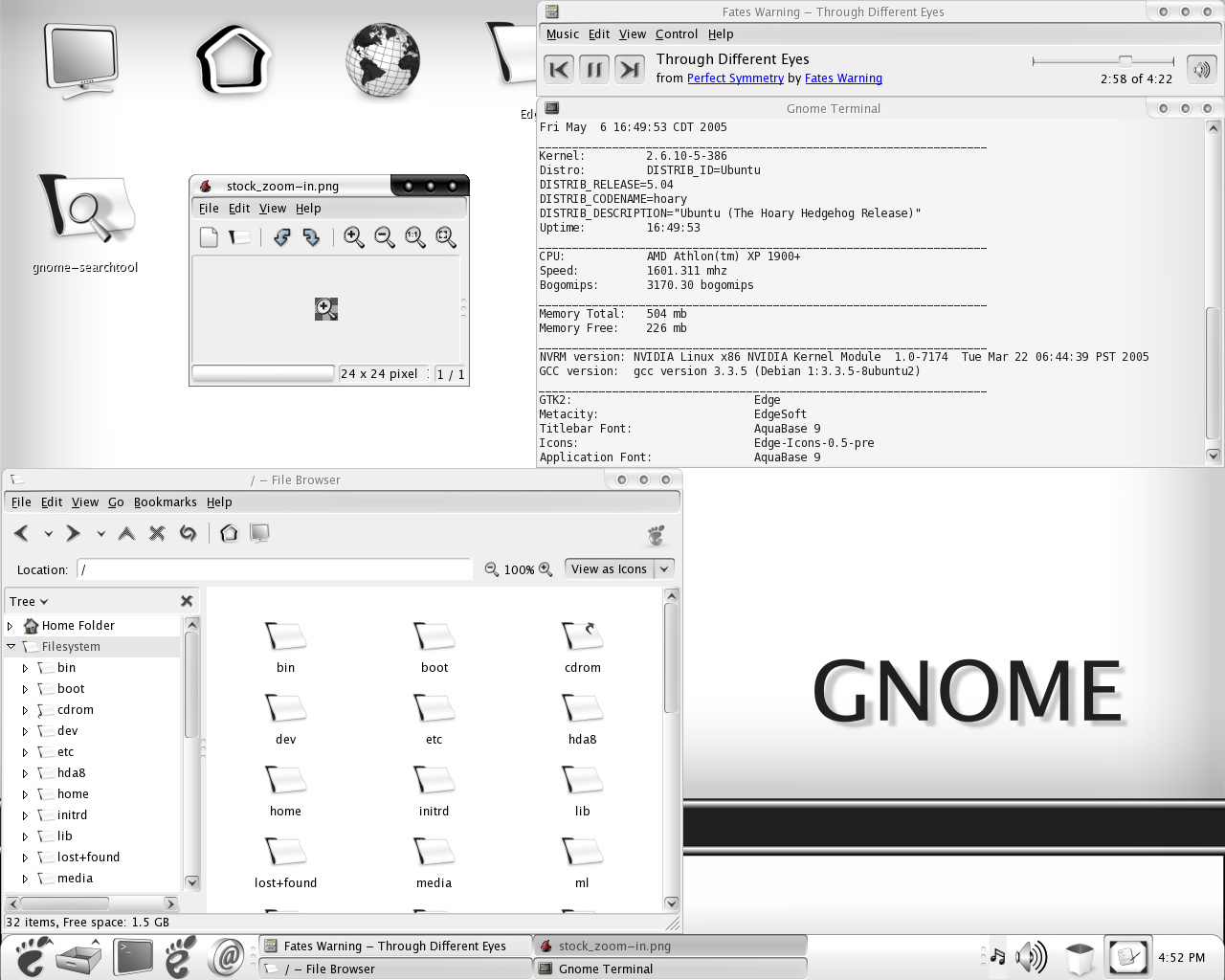
Task: Go back in File Browser
Action: pos(21,533)
